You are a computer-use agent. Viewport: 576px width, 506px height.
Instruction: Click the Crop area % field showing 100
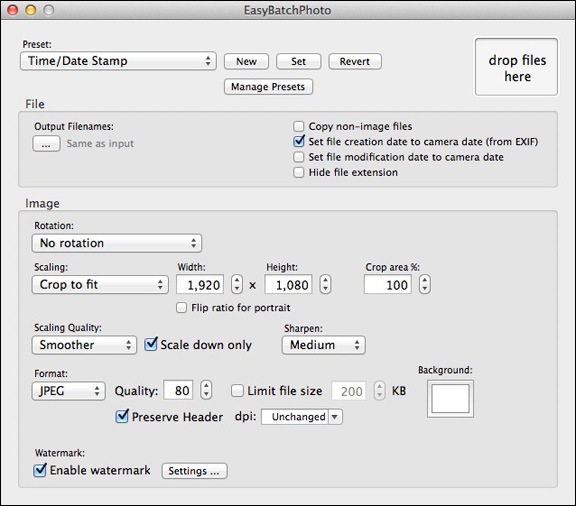388,284
